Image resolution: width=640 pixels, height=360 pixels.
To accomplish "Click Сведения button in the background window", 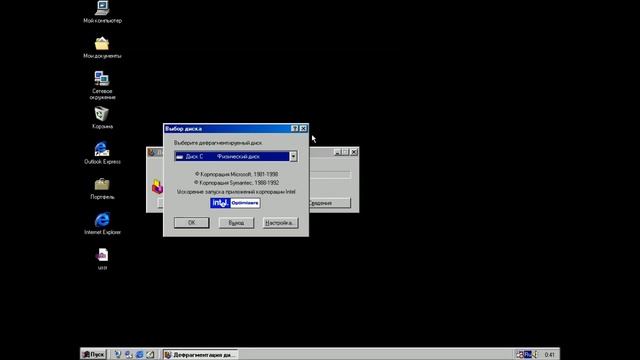I will click(x=330, y=203).
